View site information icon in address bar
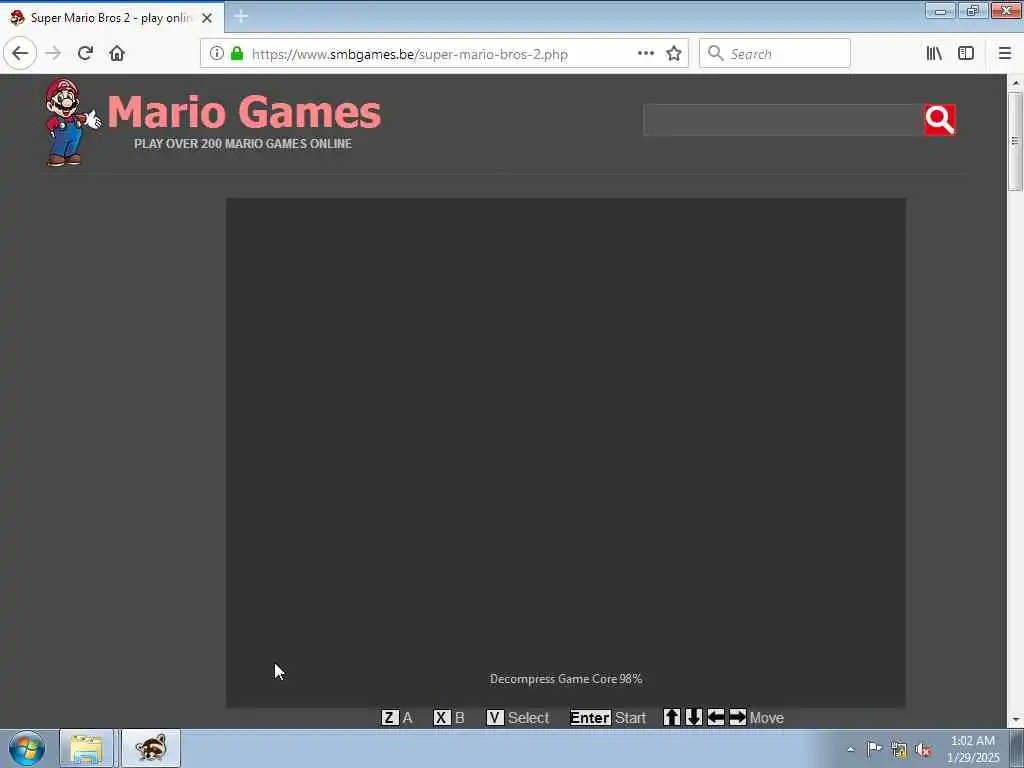The image size is (1024, 768). tap(217, 54)
